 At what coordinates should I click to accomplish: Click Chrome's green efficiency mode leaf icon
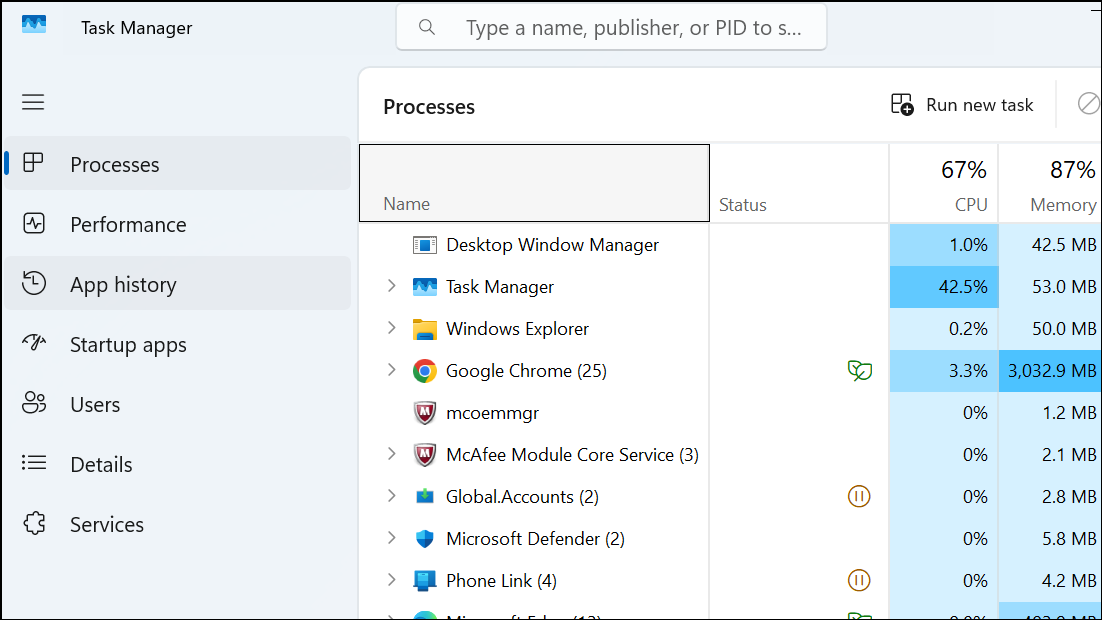point(858,371)
